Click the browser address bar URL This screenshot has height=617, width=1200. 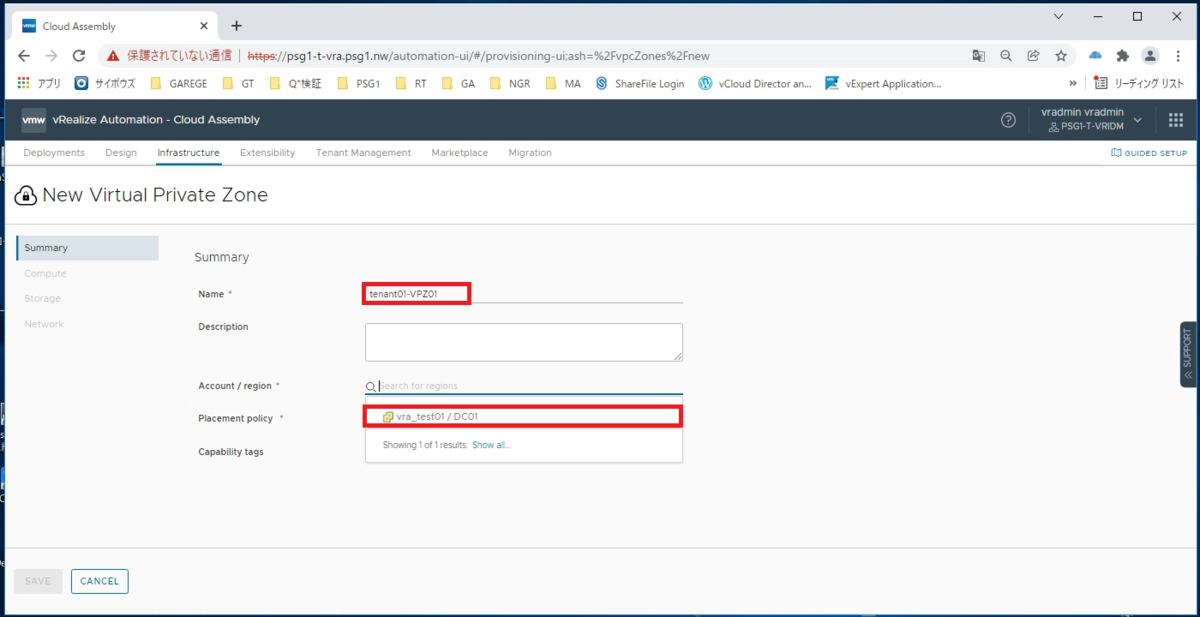tap(478, 56)
